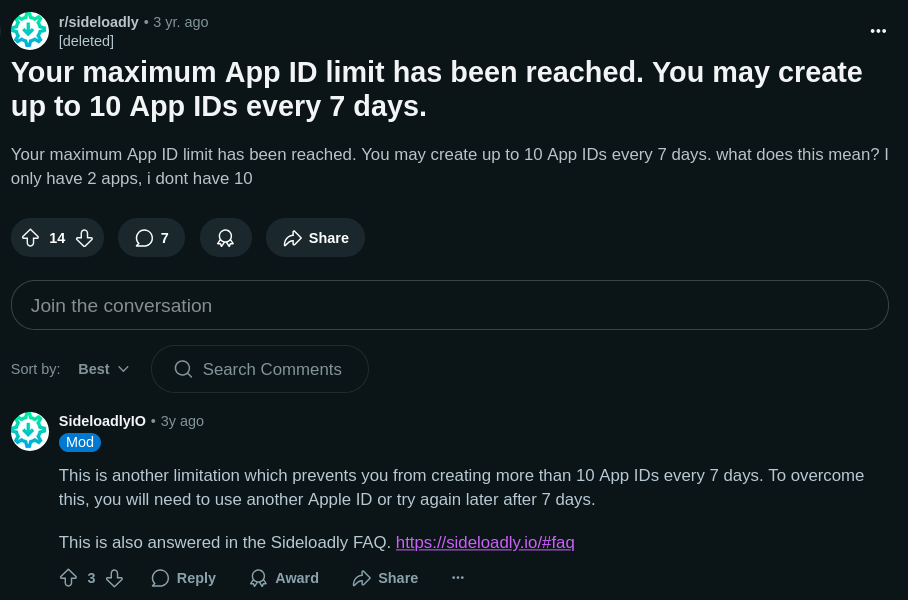Visit the SideloadlyIO user profile name
908x600 pixels.
[x=102, y=421]
